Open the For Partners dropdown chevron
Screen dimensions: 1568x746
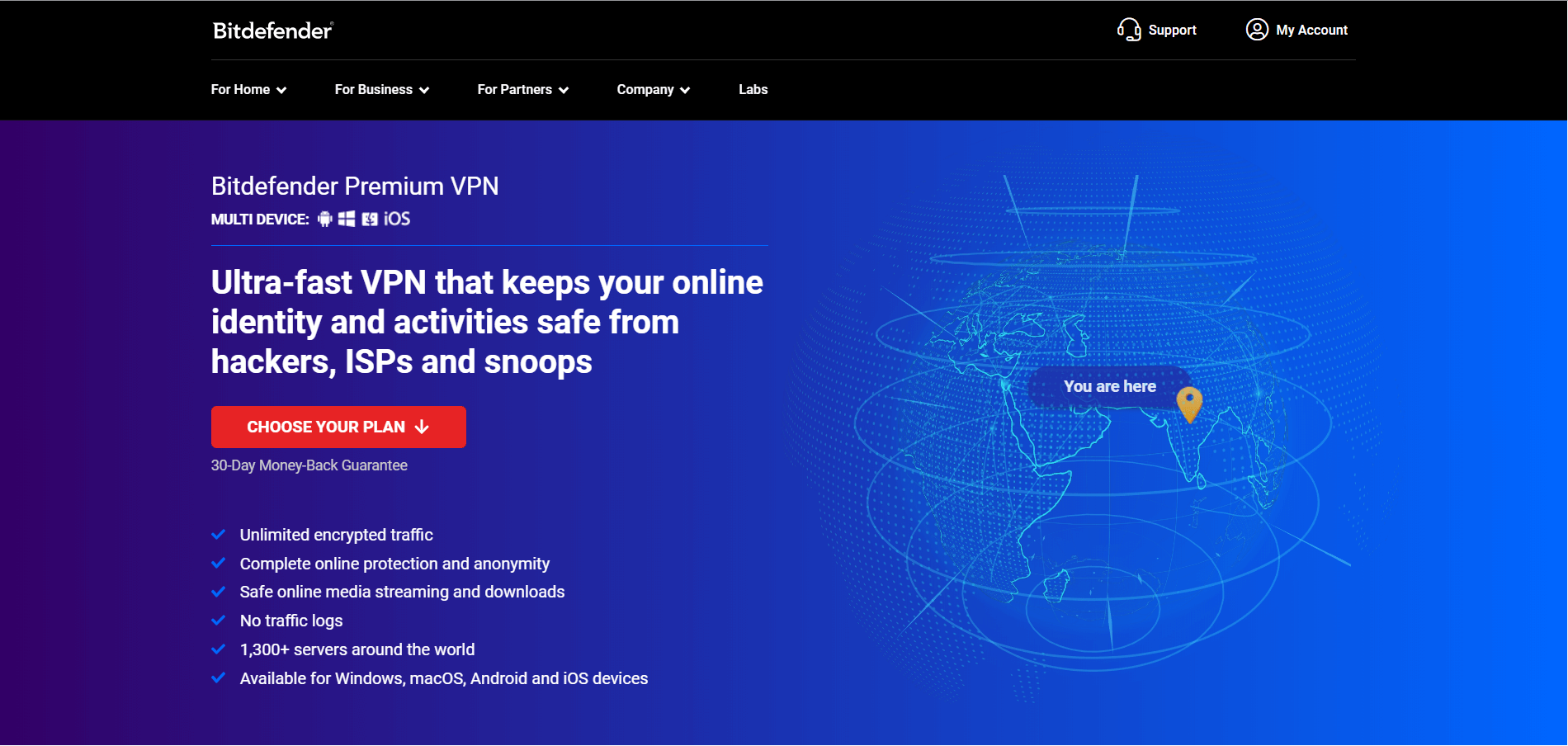(564, 90)
